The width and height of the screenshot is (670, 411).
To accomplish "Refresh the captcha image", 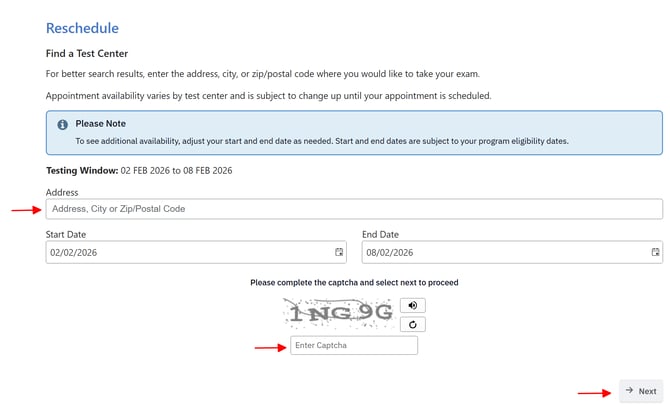I will (x=411, y=324).
